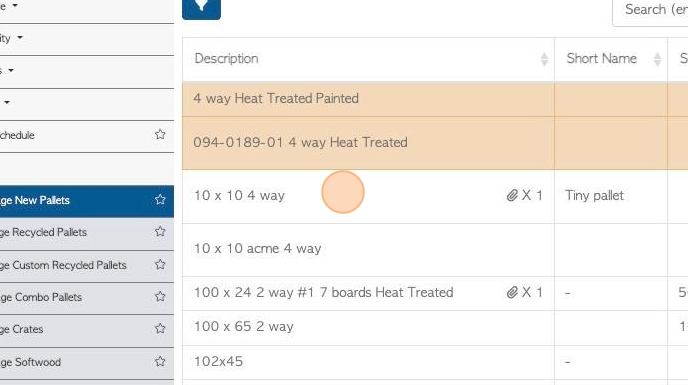Open attachment paperclip for 100 x 24 2 way
Viewport: 688px width, 385px height.
pos(512,292)
